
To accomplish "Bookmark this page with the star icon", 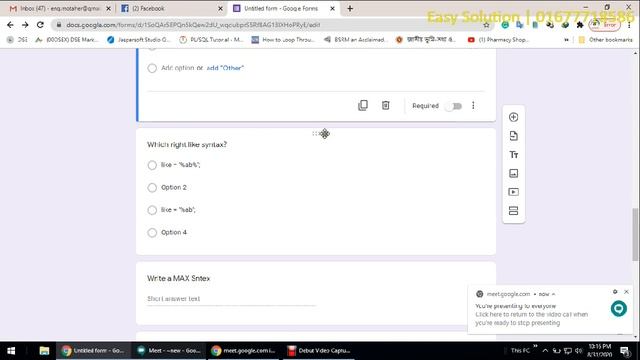I will coord(486,25).
